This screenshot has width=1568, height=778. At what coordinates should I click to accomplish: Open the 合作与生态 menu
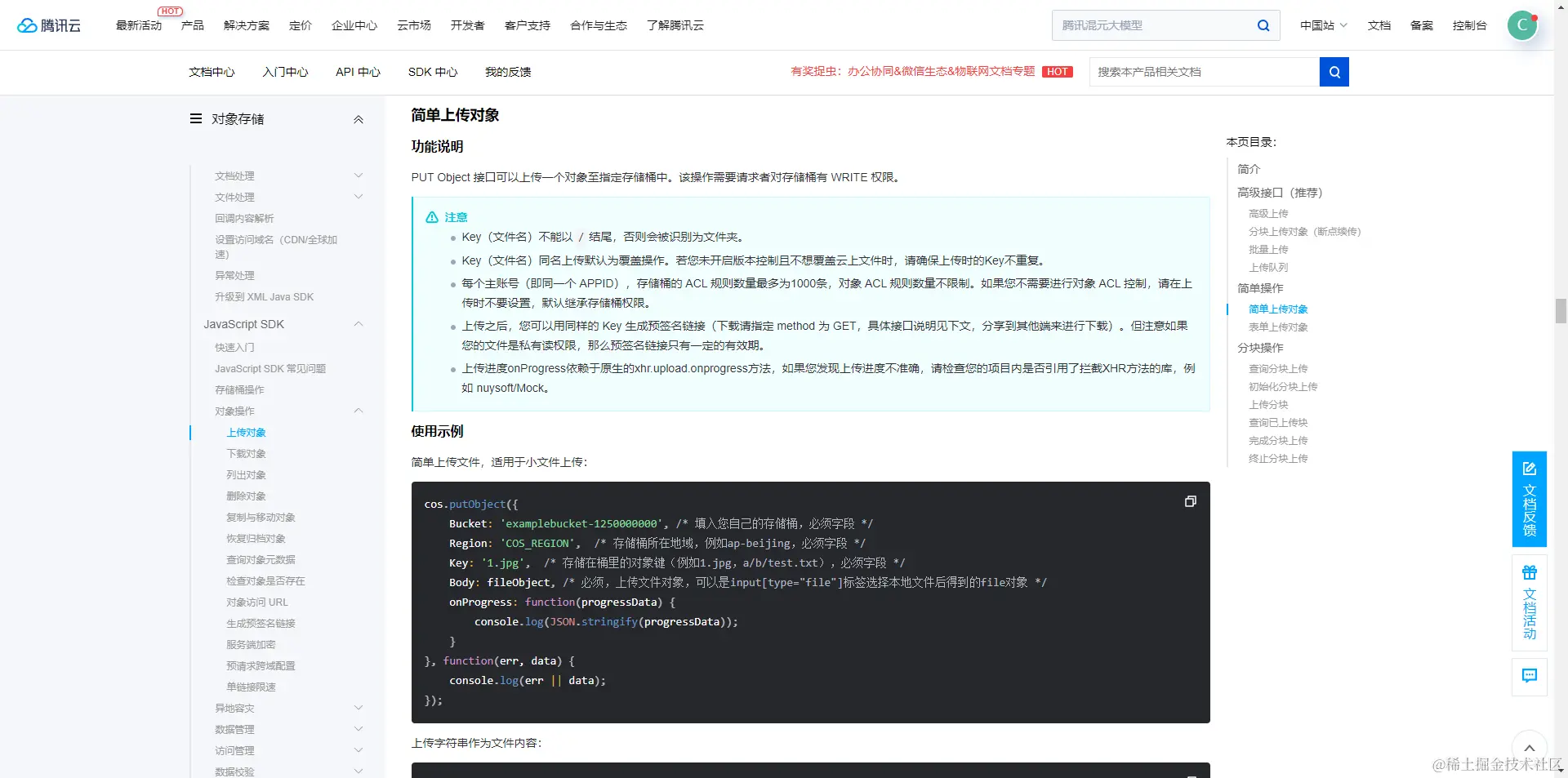pyautogui.click(x=599, y=25)
